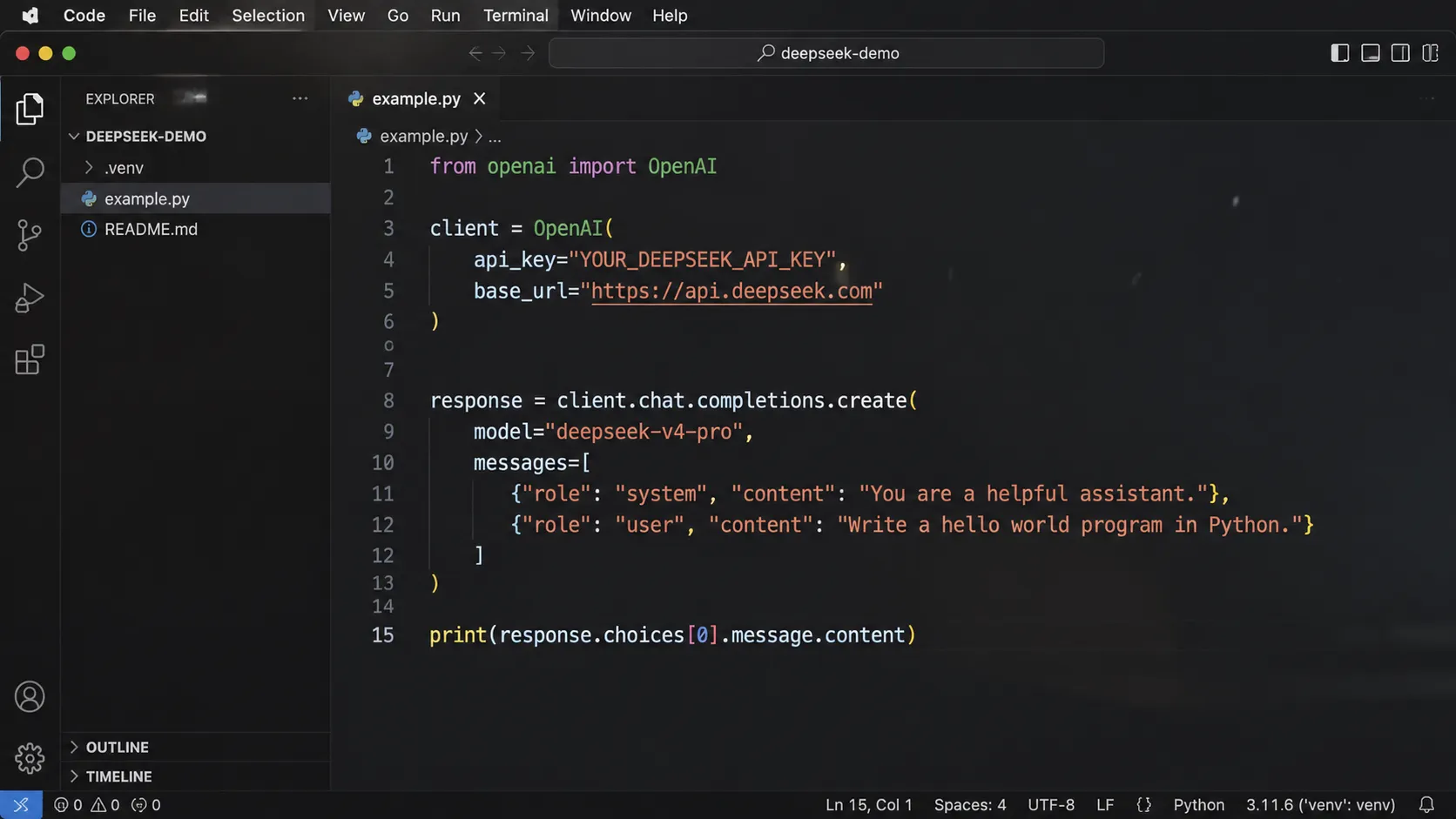1456x819 pixels.
Task: Click the Apple menu icon
Action: click(x=30, y=16)
